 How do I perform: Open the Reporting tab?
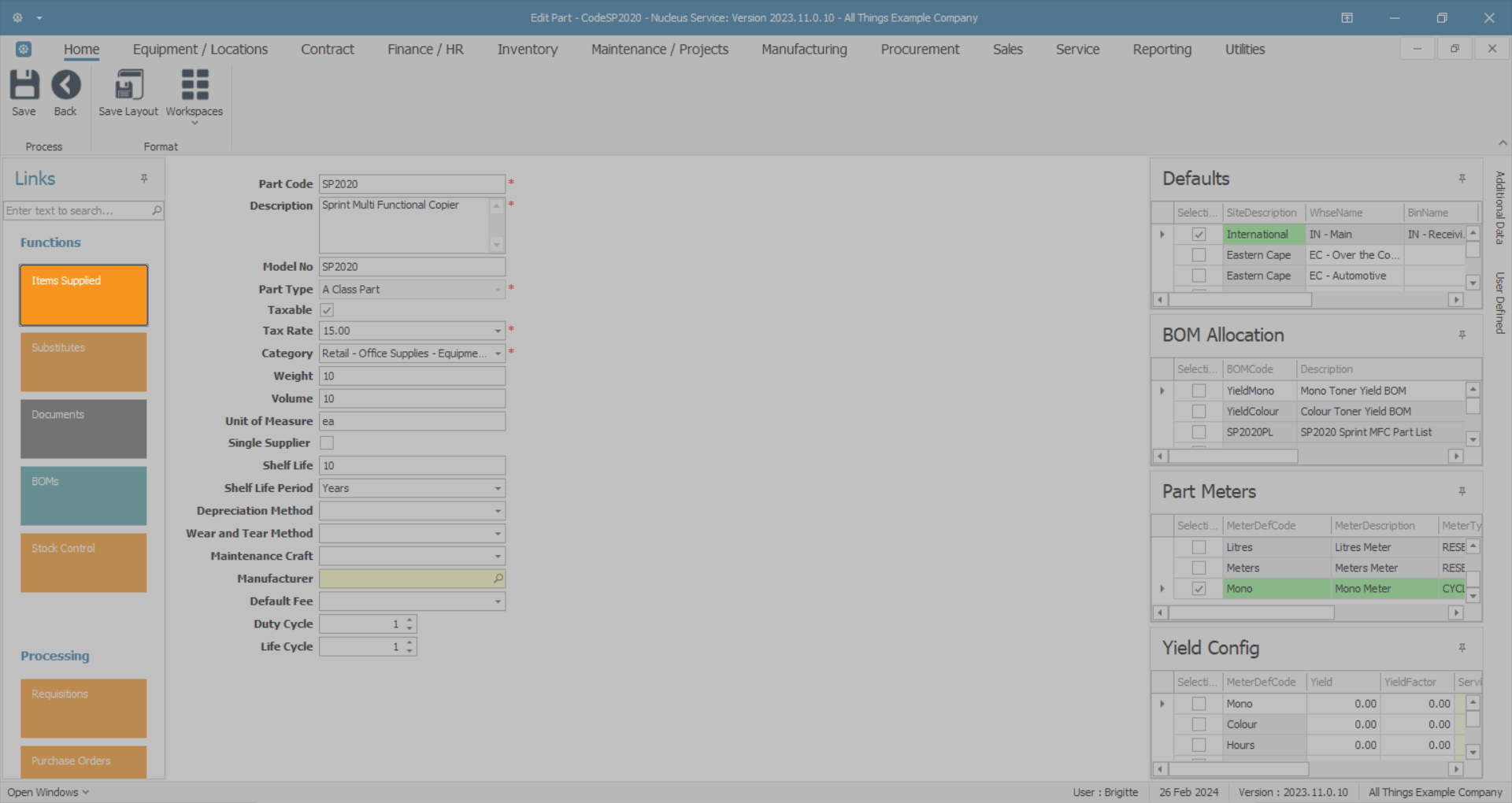pos(1162,49)
